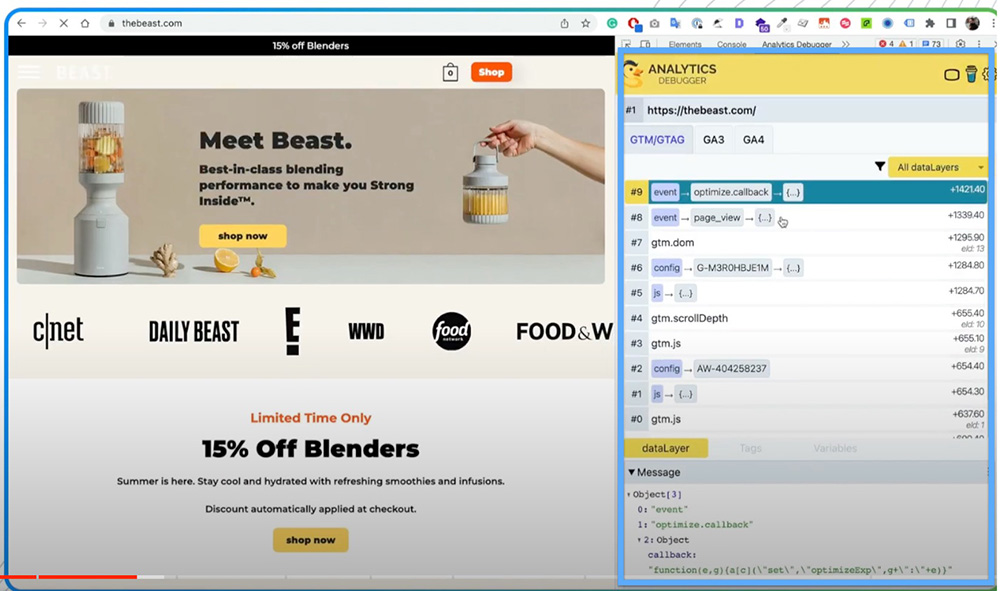This screenshot has height=591, width=1000.
Task: Open the eyedropper color picker extension
Action: (x=782, y=24)
